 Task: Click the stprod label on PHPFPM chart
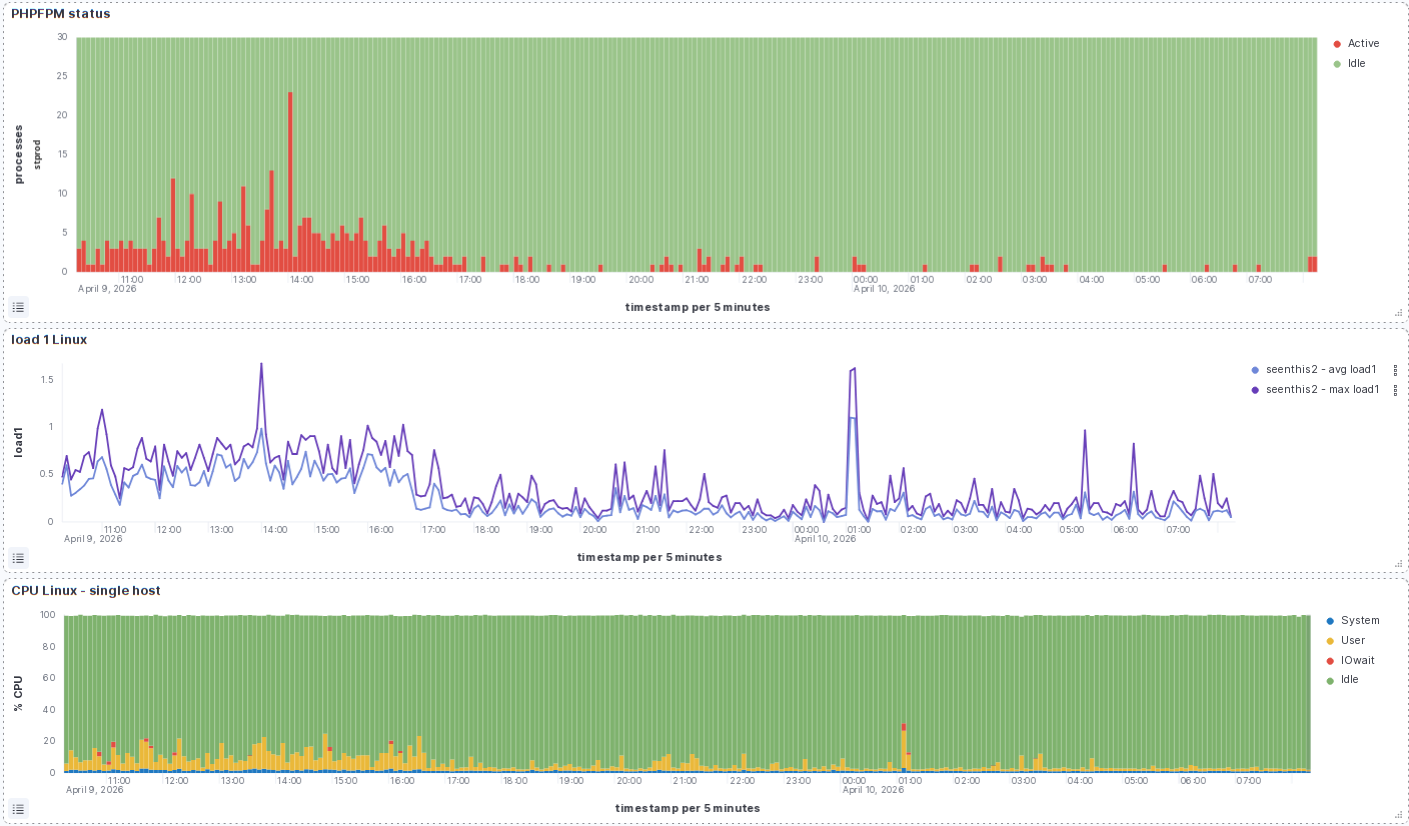(x=38, y=154)
